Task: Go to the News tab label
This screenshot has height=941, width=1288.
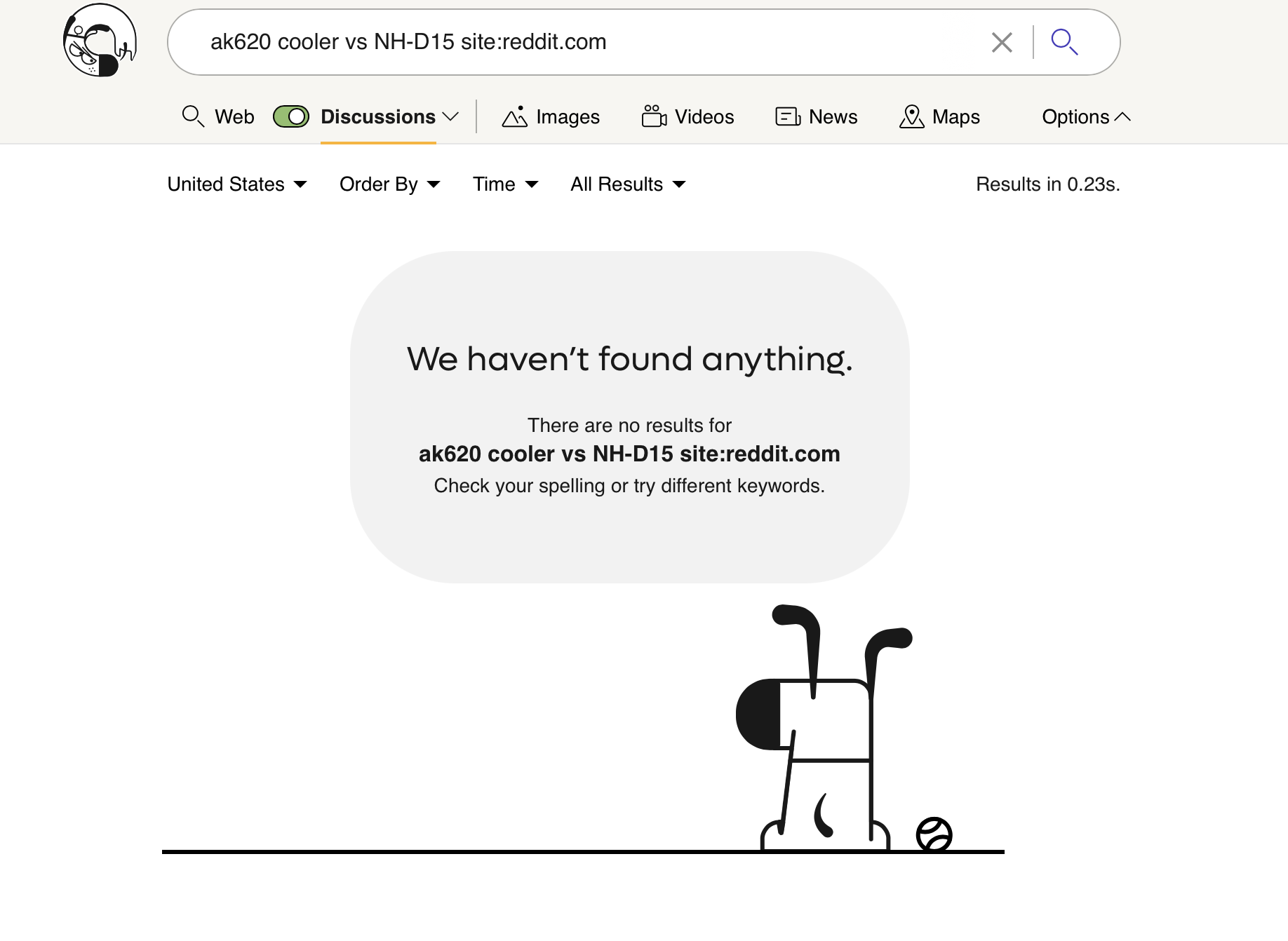Action: tap(833, 116)
